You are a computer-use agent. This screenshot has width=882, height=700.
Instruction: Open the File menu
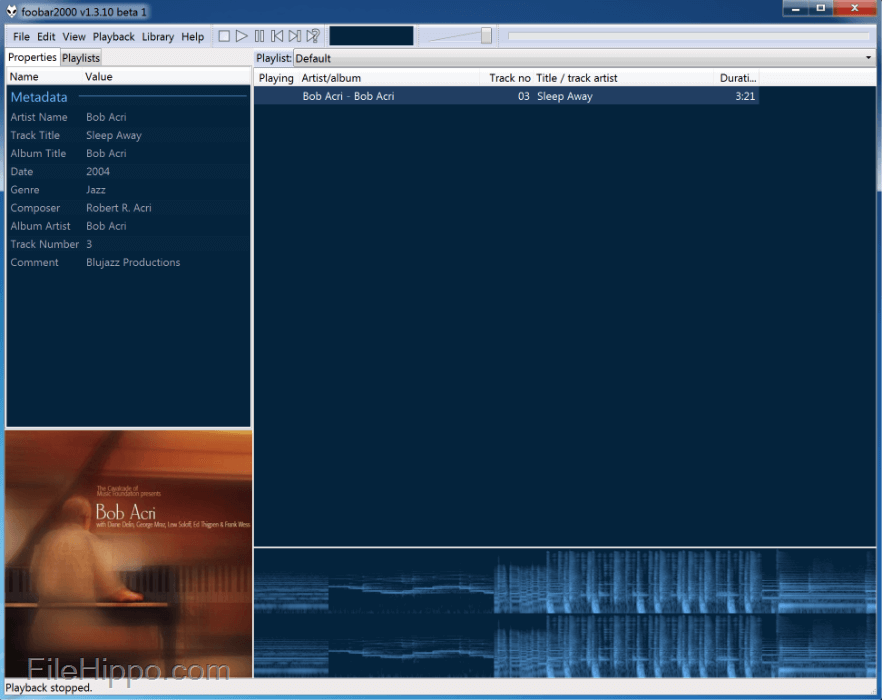[21, 37]
